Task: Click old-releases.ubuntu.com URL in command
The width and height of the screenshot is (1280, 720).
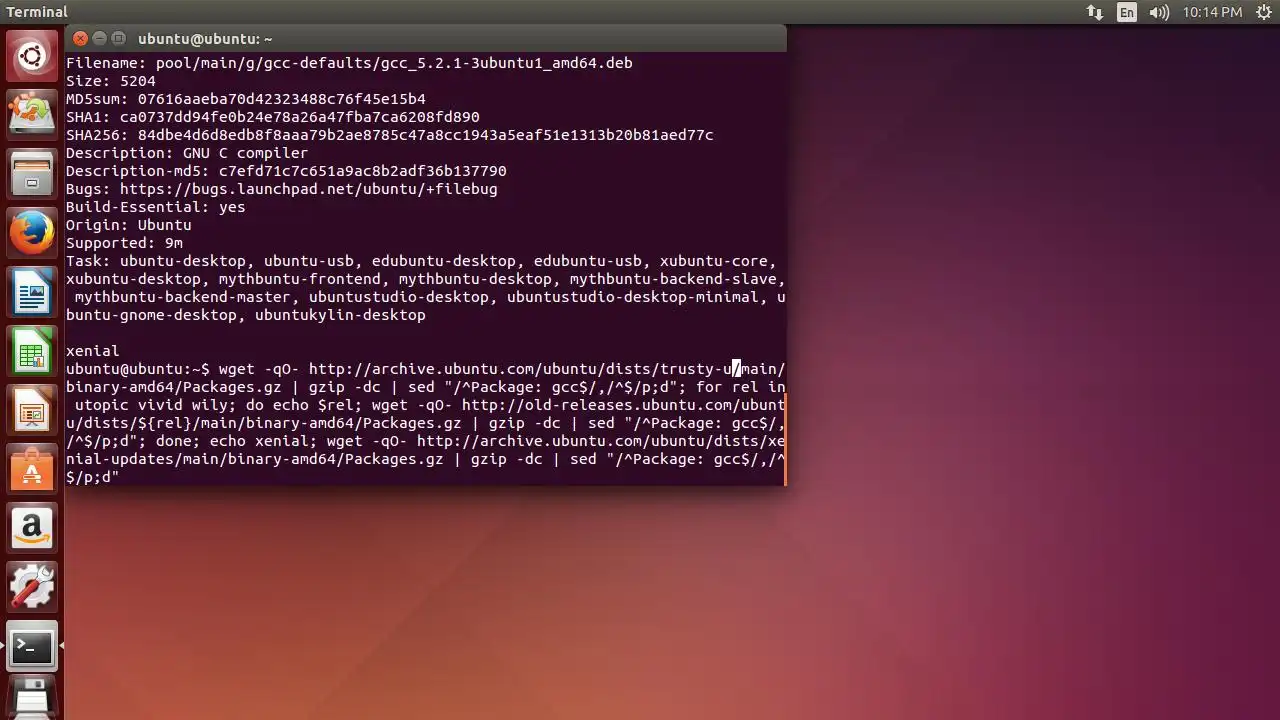Action: (x=624, y=405)
